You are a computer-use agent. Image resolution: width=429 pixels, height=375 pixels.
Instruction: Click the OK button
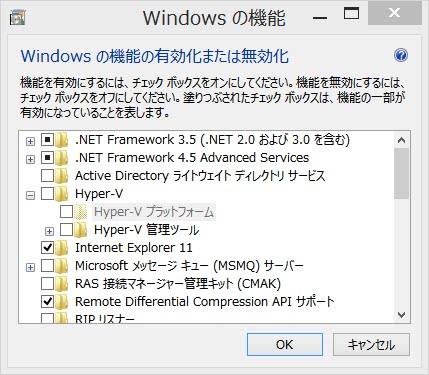285,345
